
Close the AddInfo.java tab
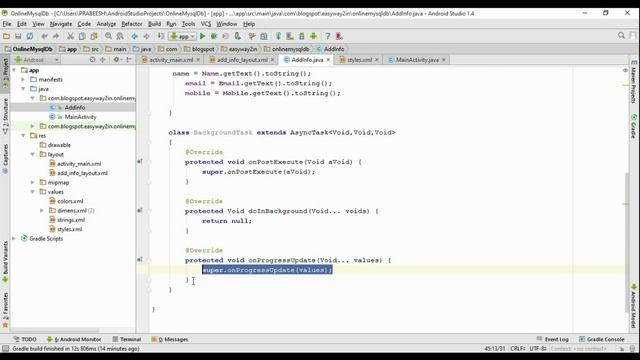[328, 60]
